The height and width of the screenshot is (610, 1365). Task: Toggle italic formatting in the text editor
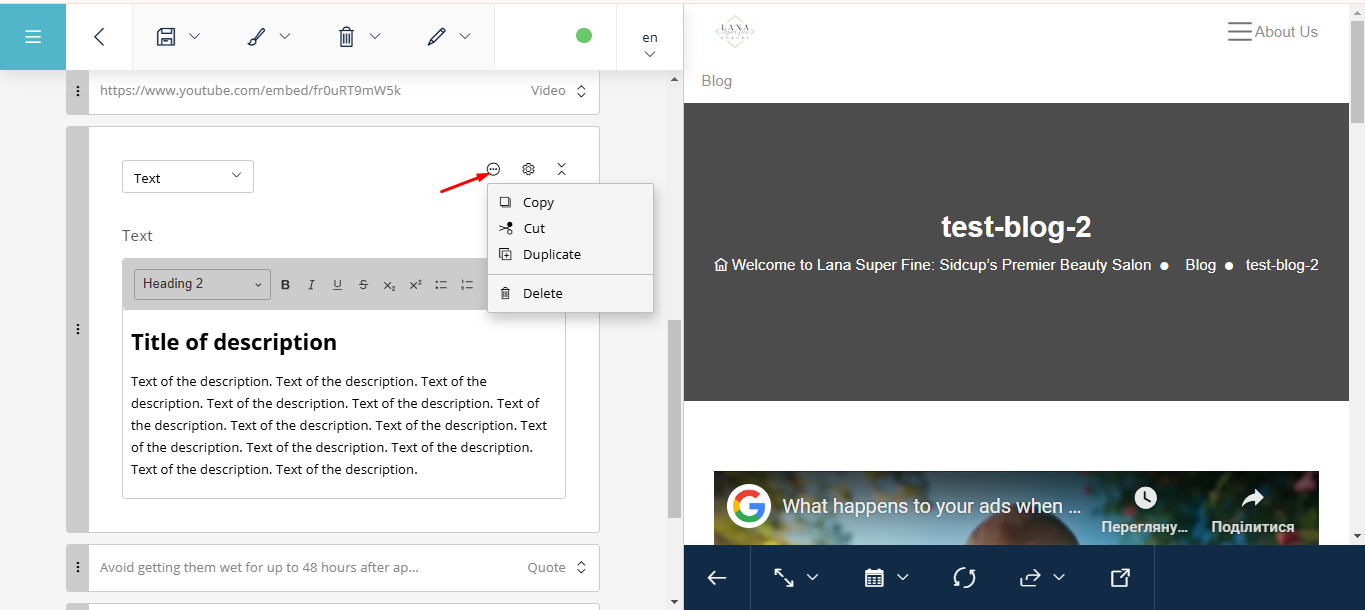pos(311,285)
